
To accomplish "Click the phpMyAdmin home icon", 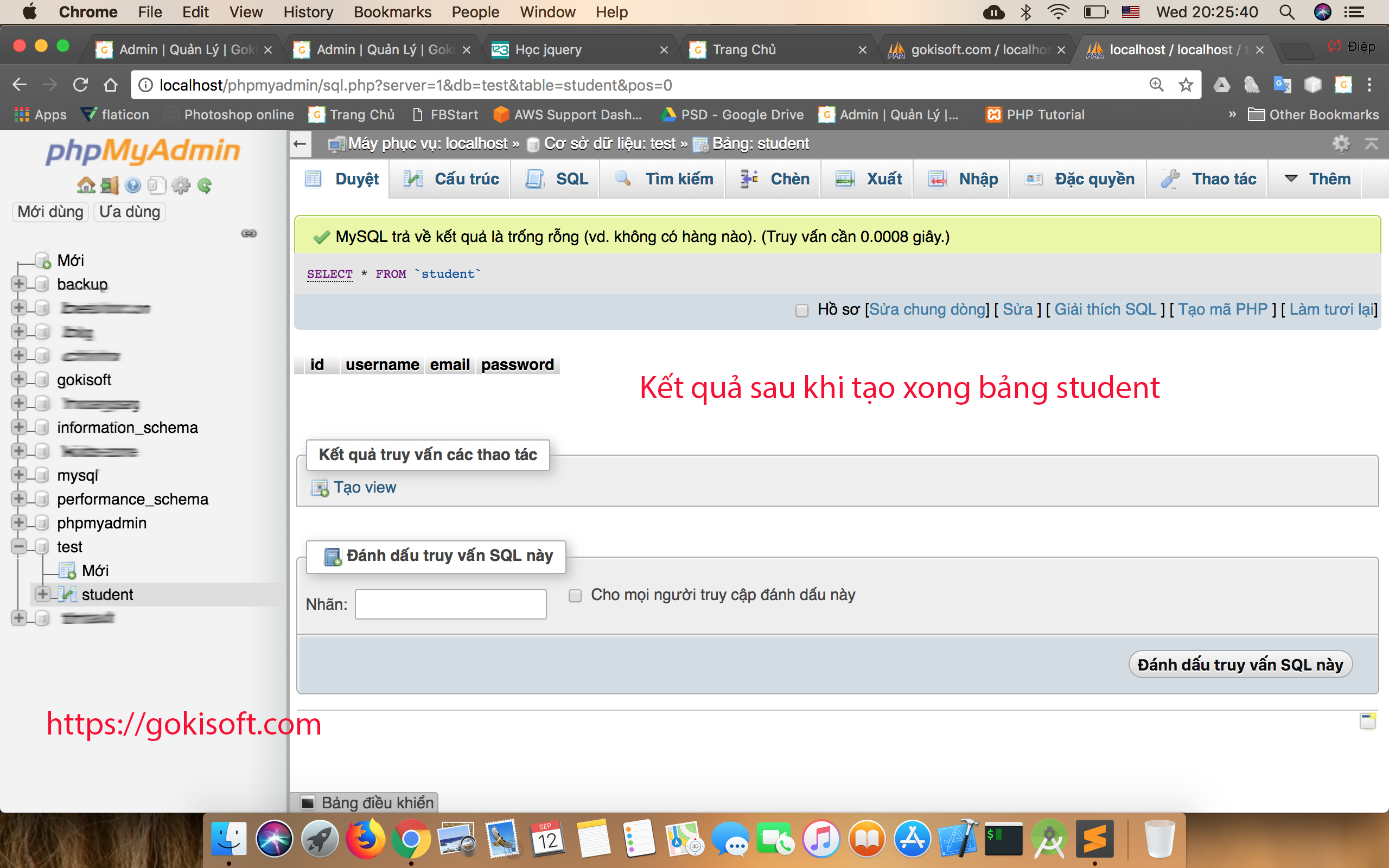I will (x=86, y=186).
